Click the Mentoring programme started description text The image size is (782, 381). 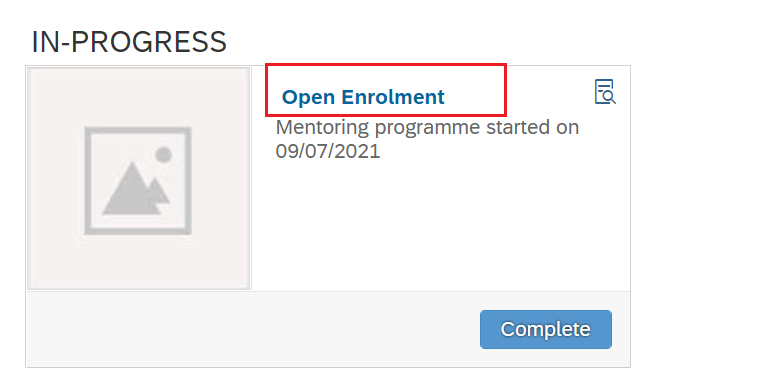click(x=427, y=139)
